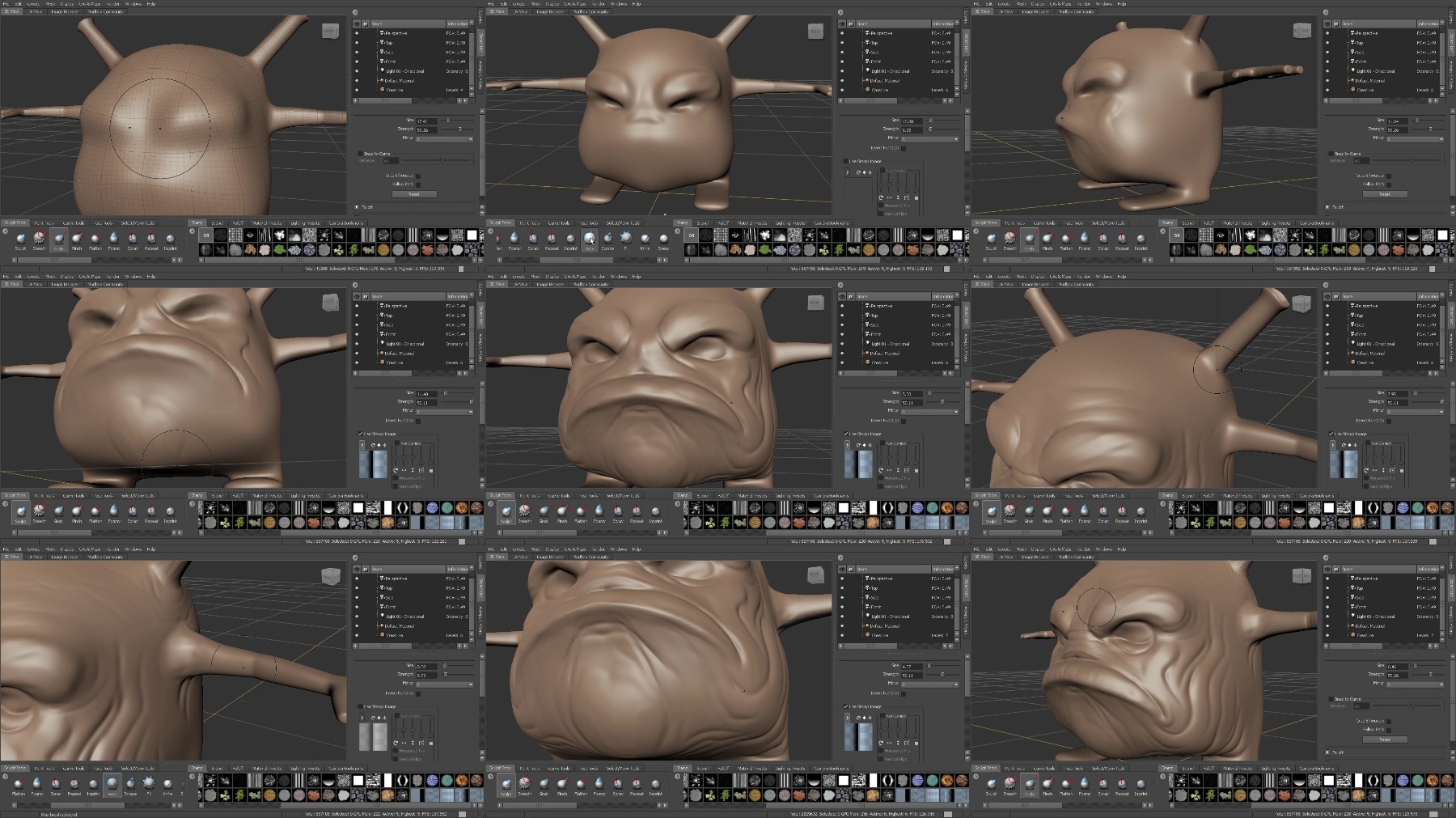Image resolution: width=1456 pixels, height=818 pixels.
Task: Select the Grab tool in the top-left frame
Action: tap(58, 240)
